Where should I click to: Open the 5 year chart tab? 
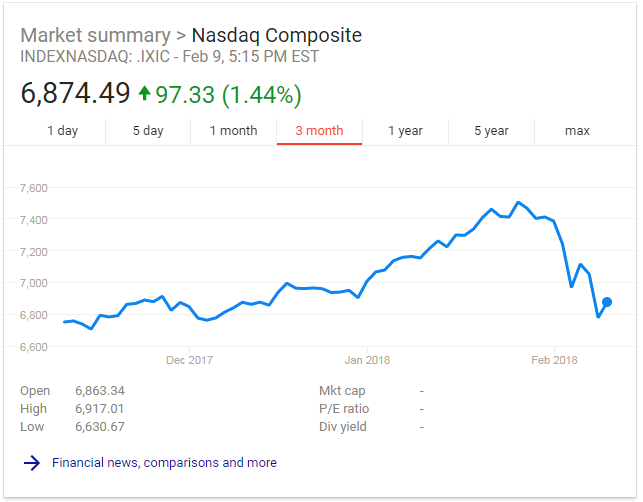point(491,131)
